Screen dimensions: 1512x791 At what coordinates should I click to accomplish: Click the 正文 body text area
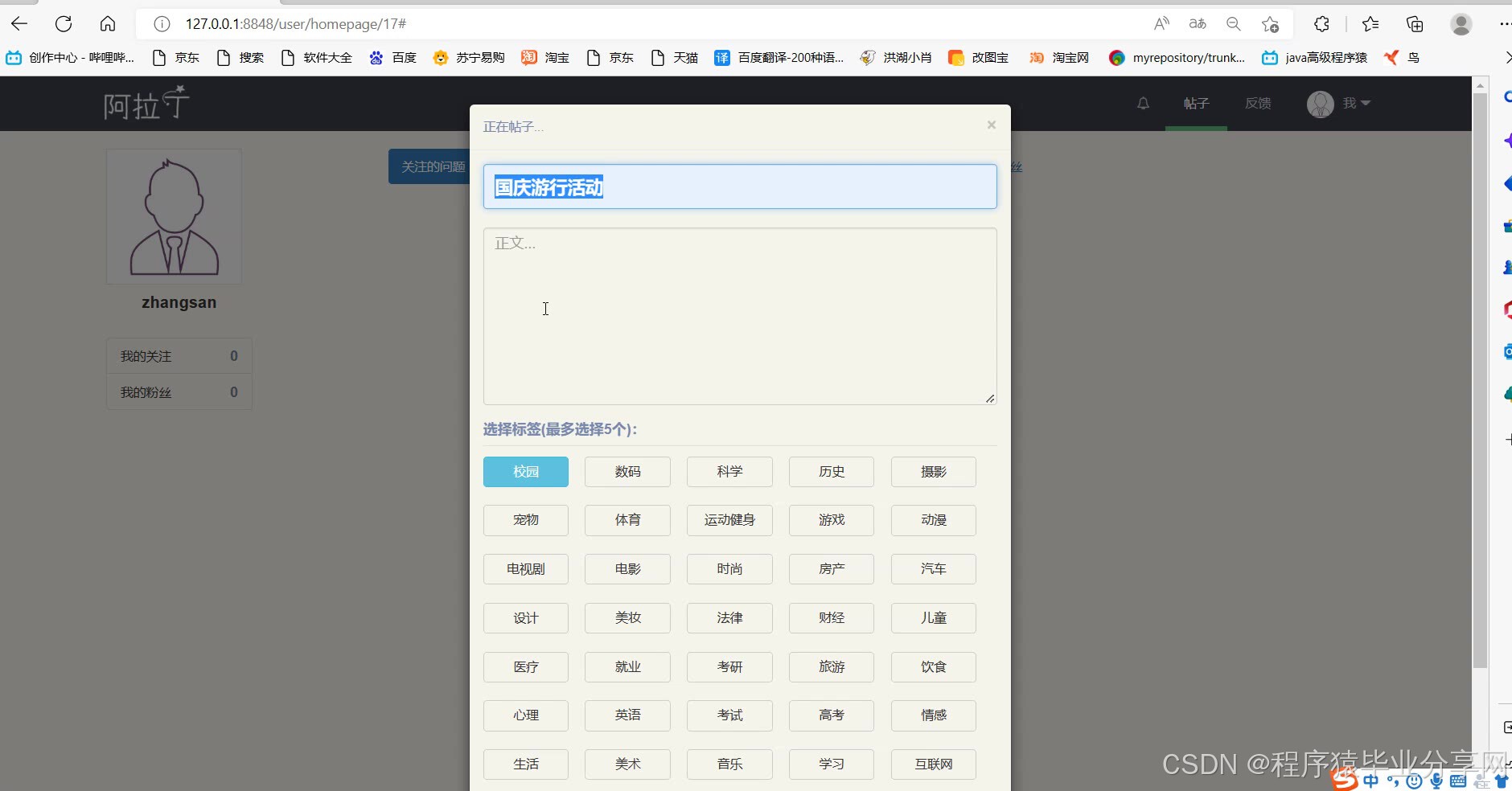pos(740,316)
